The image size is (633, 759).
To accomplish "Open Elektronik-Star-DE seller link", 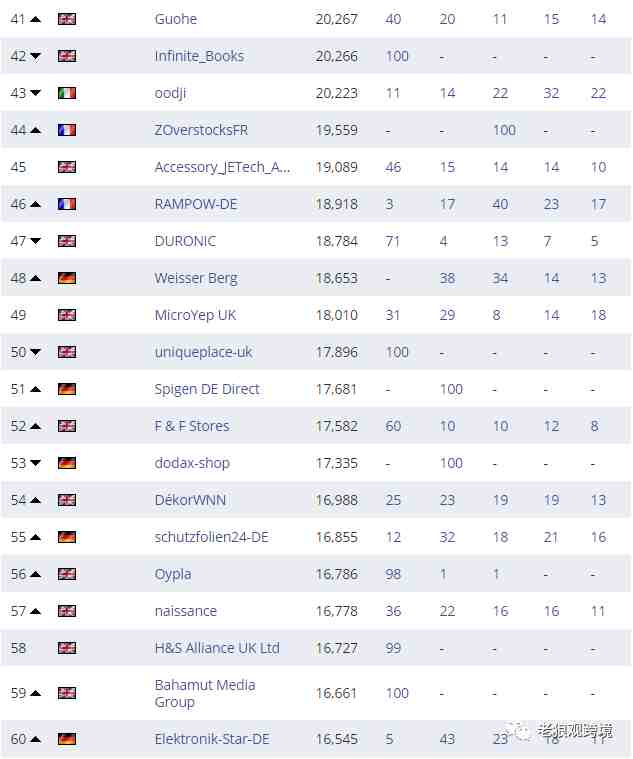I will (212, 739).
